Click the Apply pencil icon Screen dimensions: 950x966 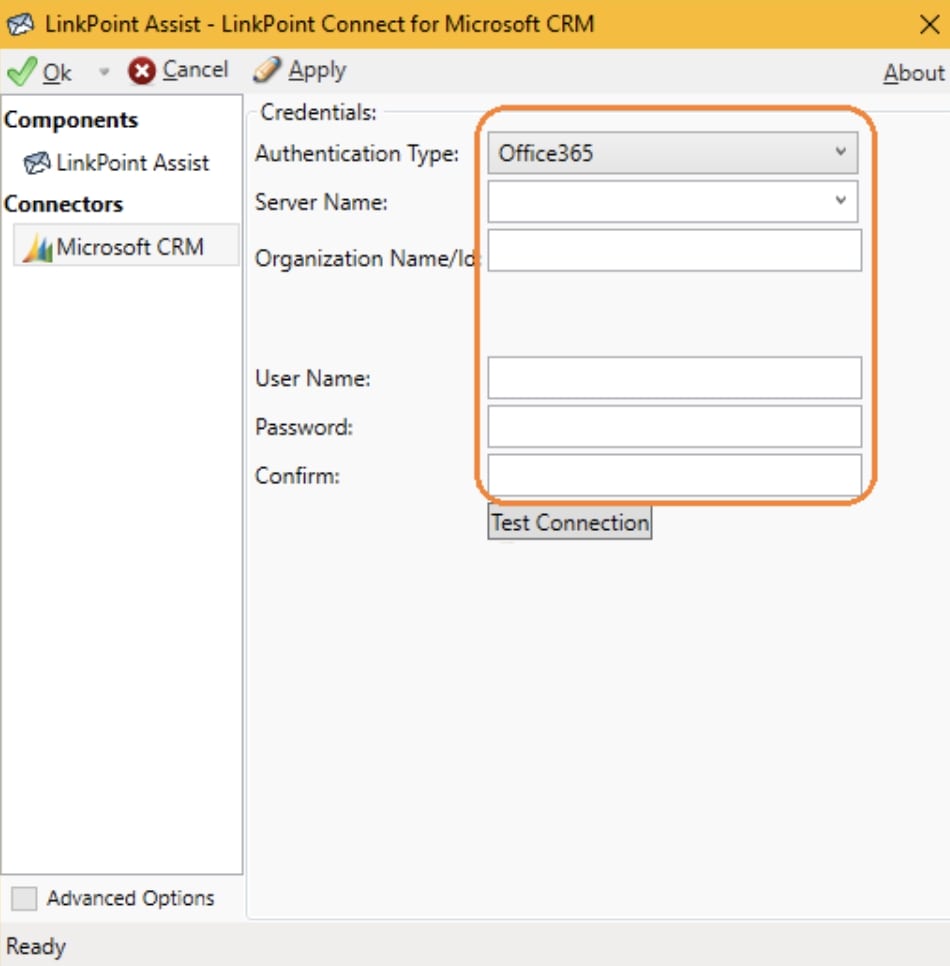(267, 70)
